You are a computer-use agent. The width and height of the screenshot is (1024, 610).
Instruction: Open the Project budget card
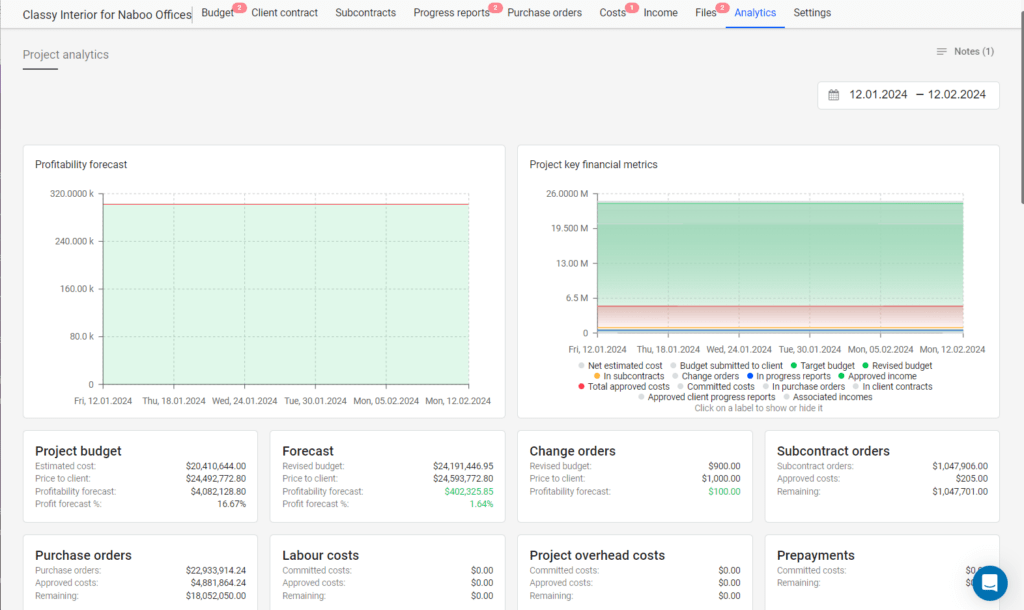140,476
